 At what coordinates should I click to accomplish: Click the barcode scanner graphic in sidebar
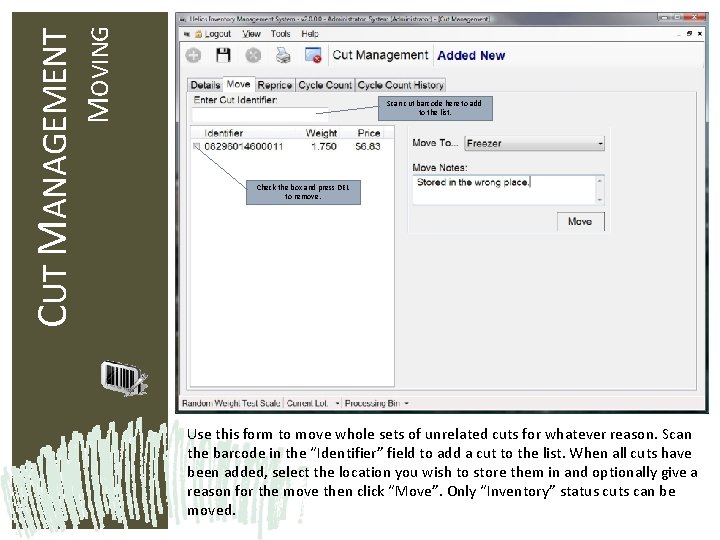click(x=124, y=378)
